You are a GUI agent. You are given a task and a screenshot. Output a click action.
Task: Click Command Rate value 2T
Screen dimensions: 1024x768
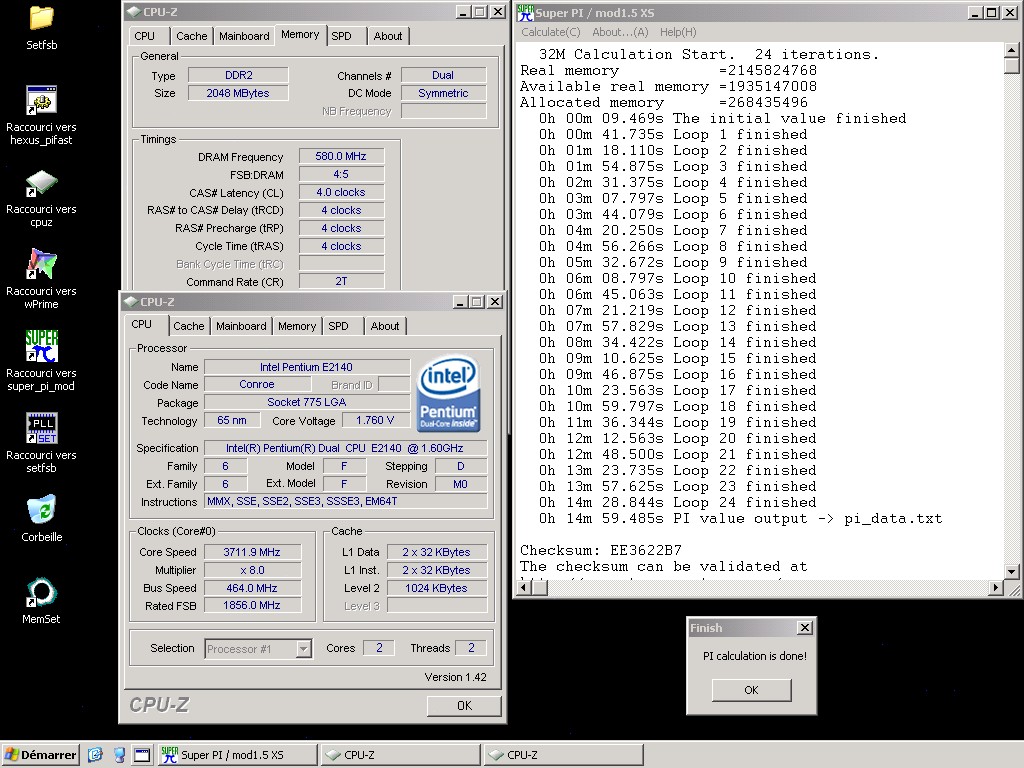point(341,281)
